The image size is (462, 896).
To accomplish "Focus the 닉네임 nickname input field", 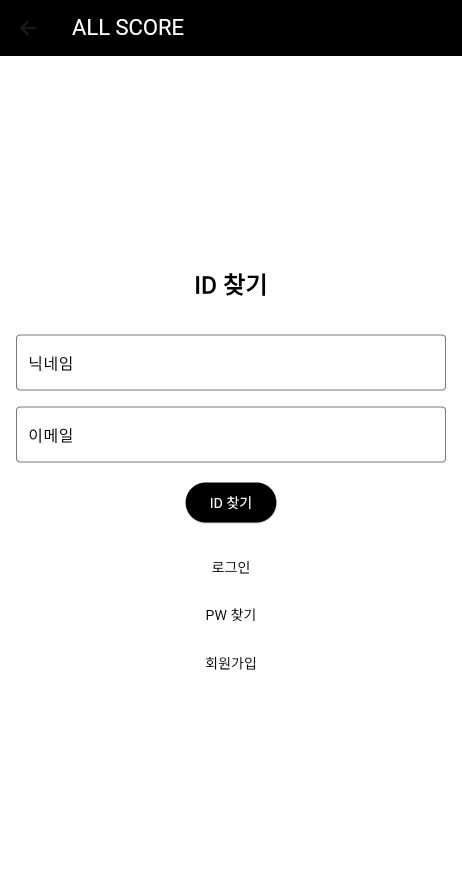I will pos(231,362).
